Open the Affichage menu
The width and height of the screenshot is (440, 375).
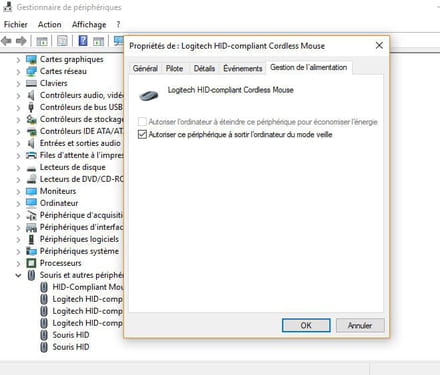(x=89, y=25)
